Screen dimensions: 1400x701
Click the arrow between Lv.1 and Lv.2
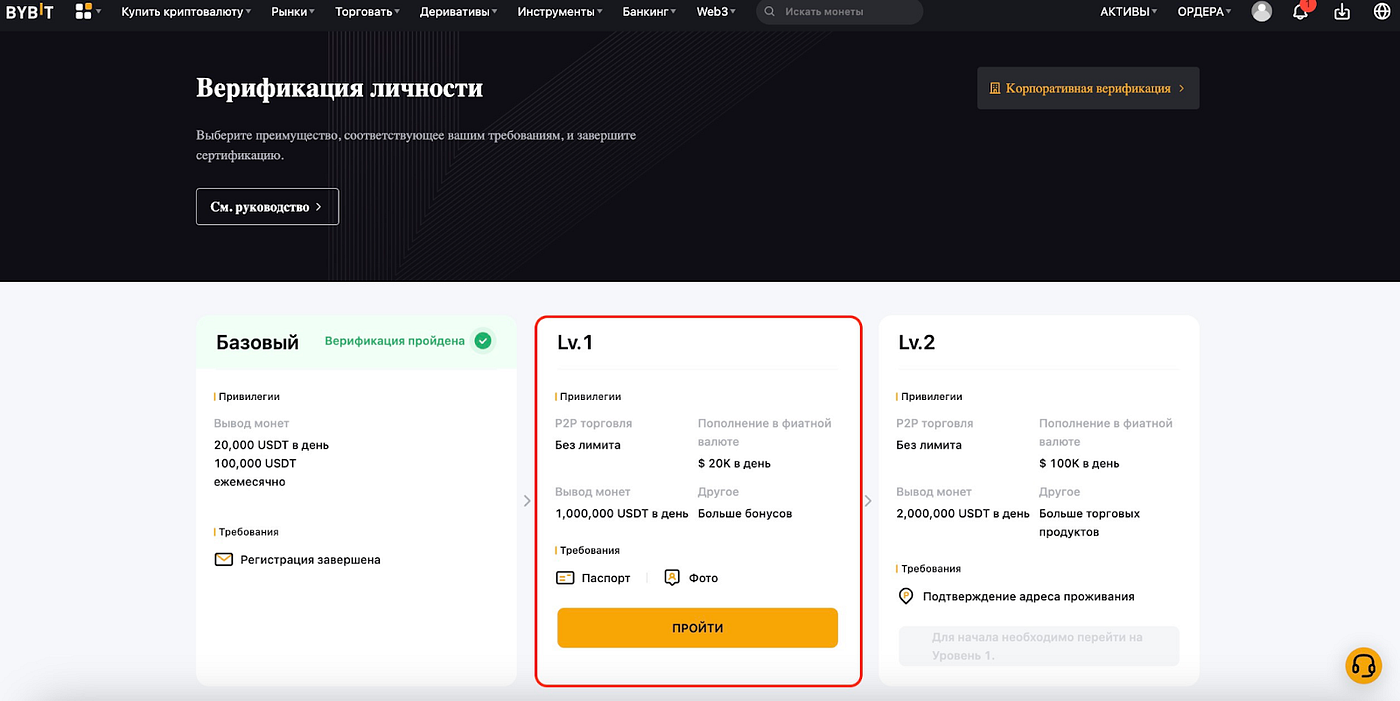(868, 500)
